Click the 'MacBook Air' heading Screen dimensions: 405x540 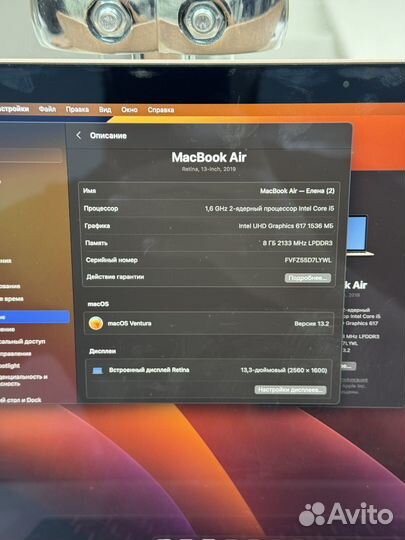pyautogui.click(x=209, y=157)
